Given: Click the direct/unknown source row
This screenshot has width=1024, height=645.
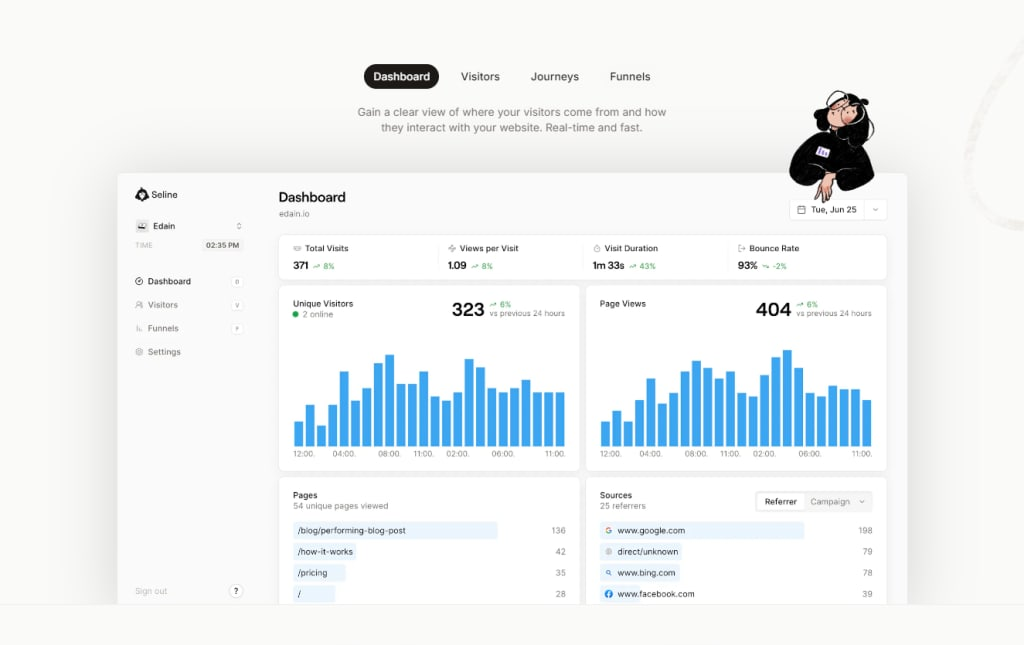Looking at the screenshot, I should click(736, 552).
